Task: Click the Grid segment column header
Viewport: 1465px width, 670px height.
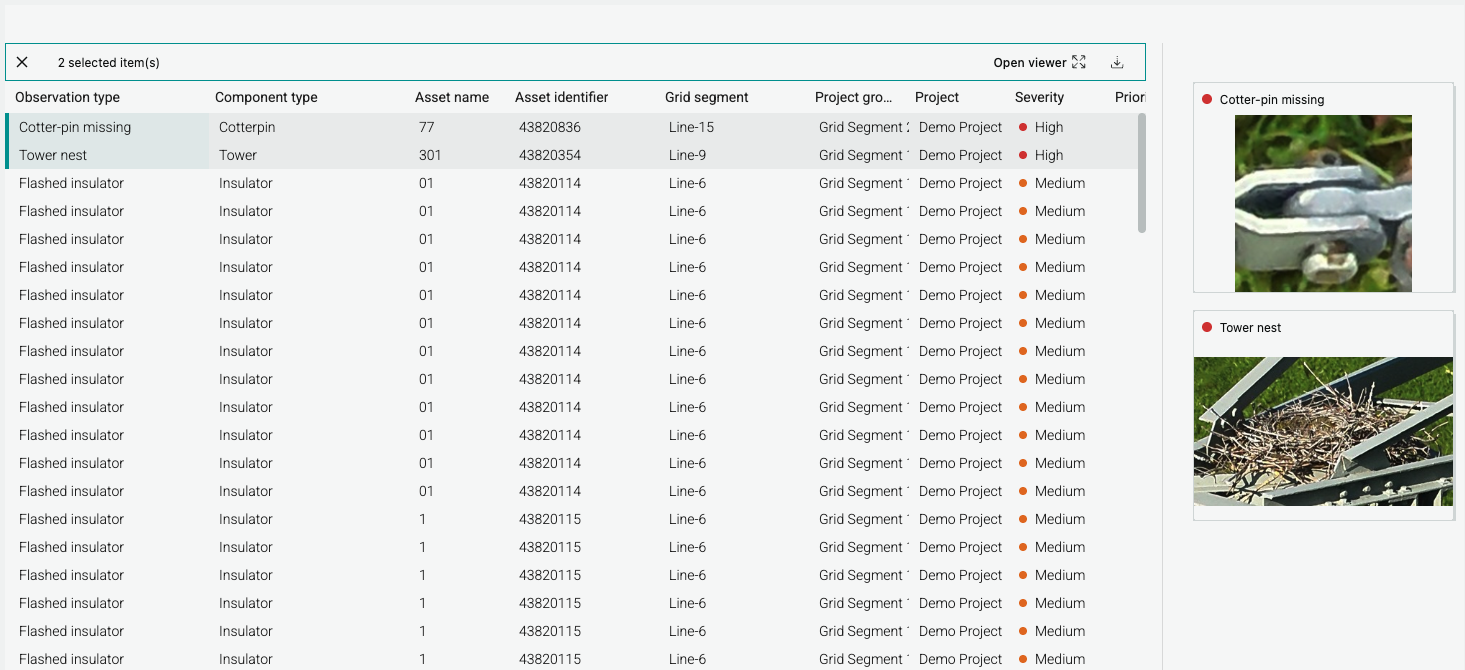Action: (x=706, y=97)
